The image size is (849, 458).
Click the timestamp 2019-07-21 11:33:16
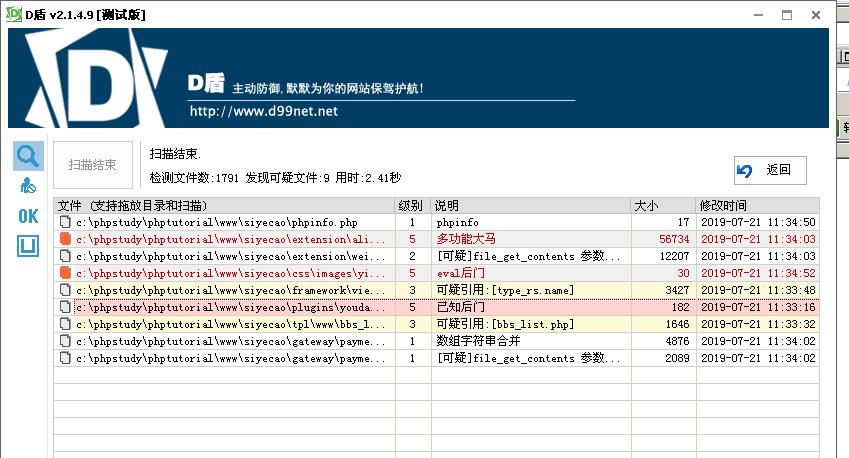click(758, 307)
